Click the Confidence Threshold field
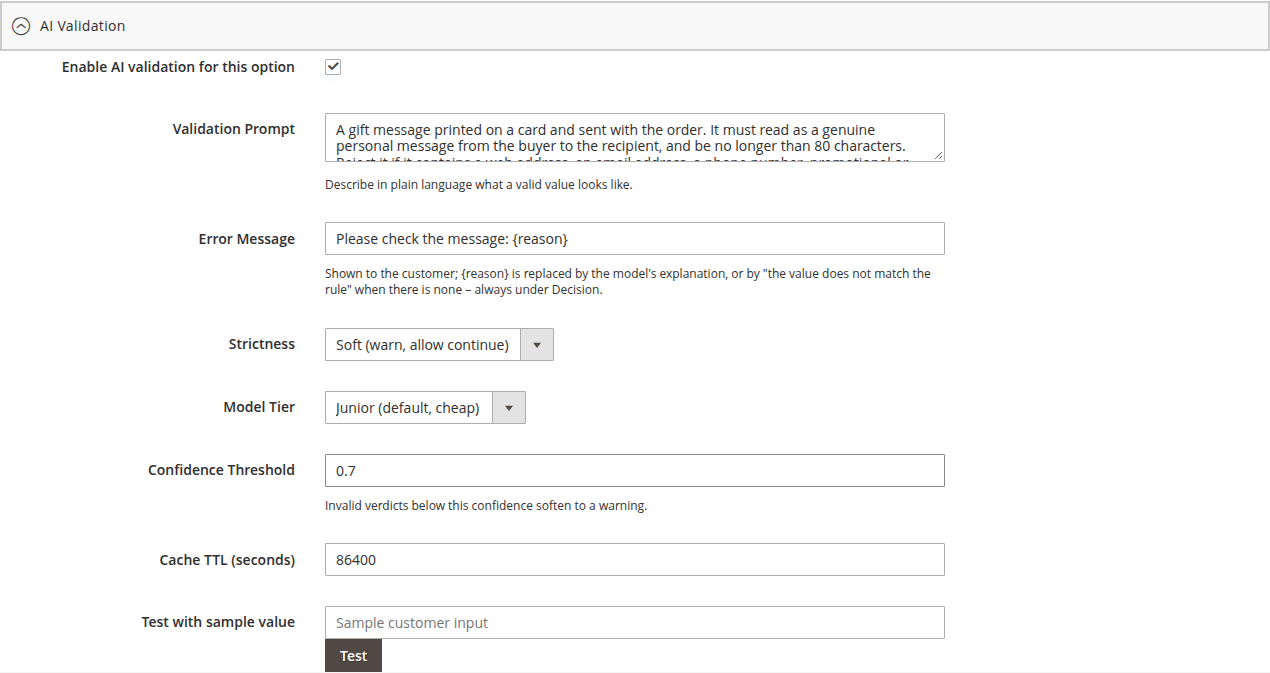 634,471
